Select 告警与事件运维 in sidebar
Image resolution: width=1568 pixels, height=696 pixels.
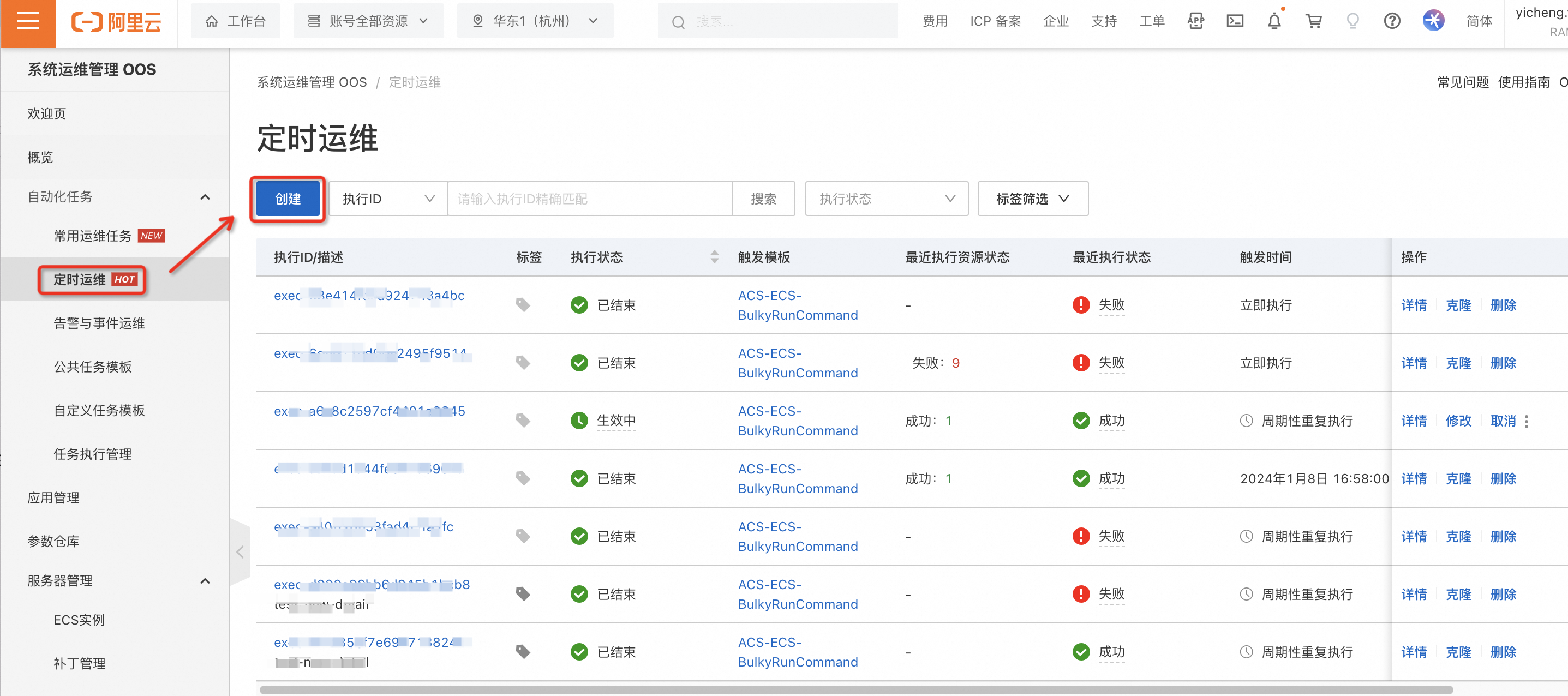99,323
